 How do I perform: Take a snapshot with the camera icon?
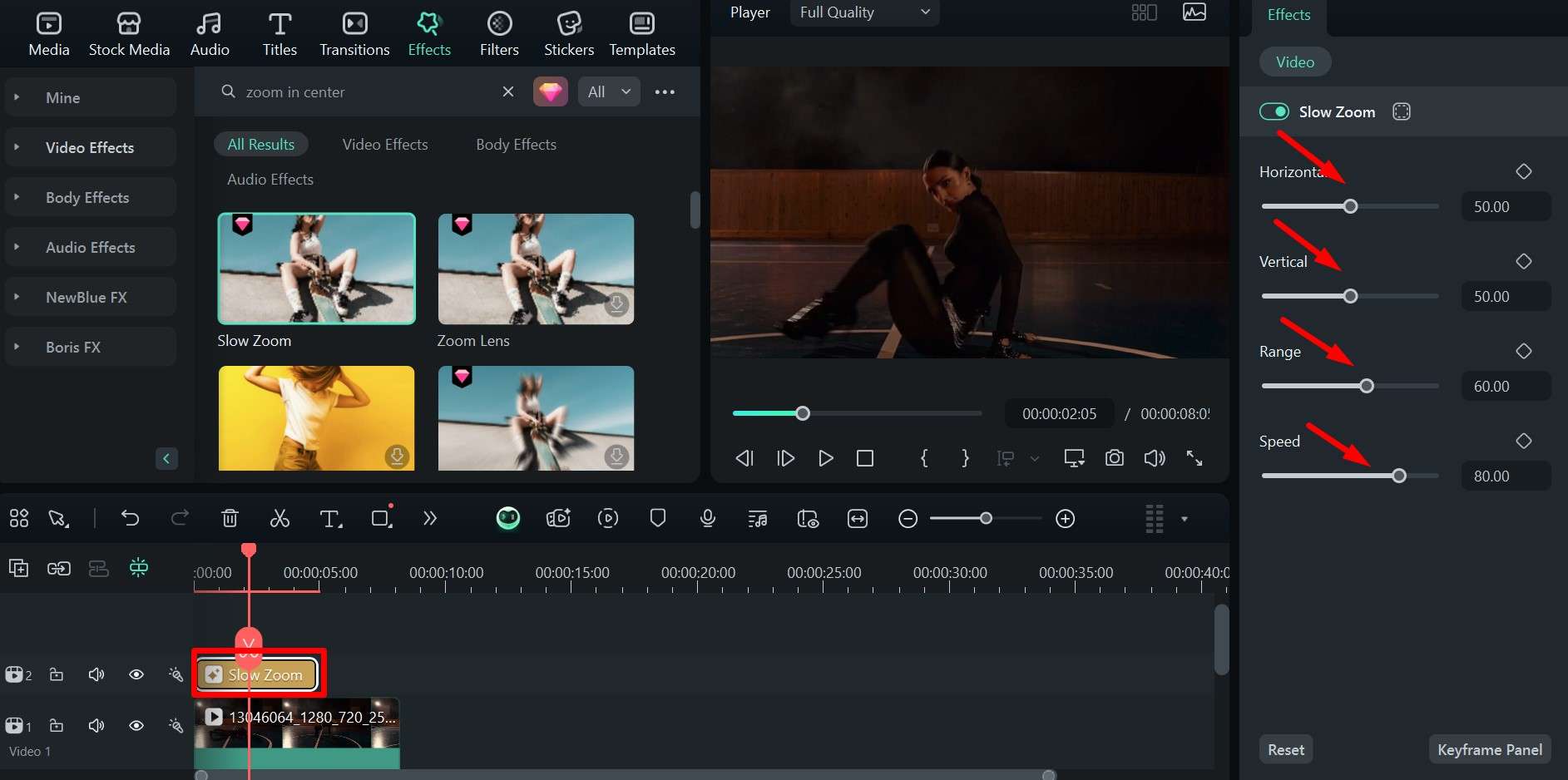1114,458
